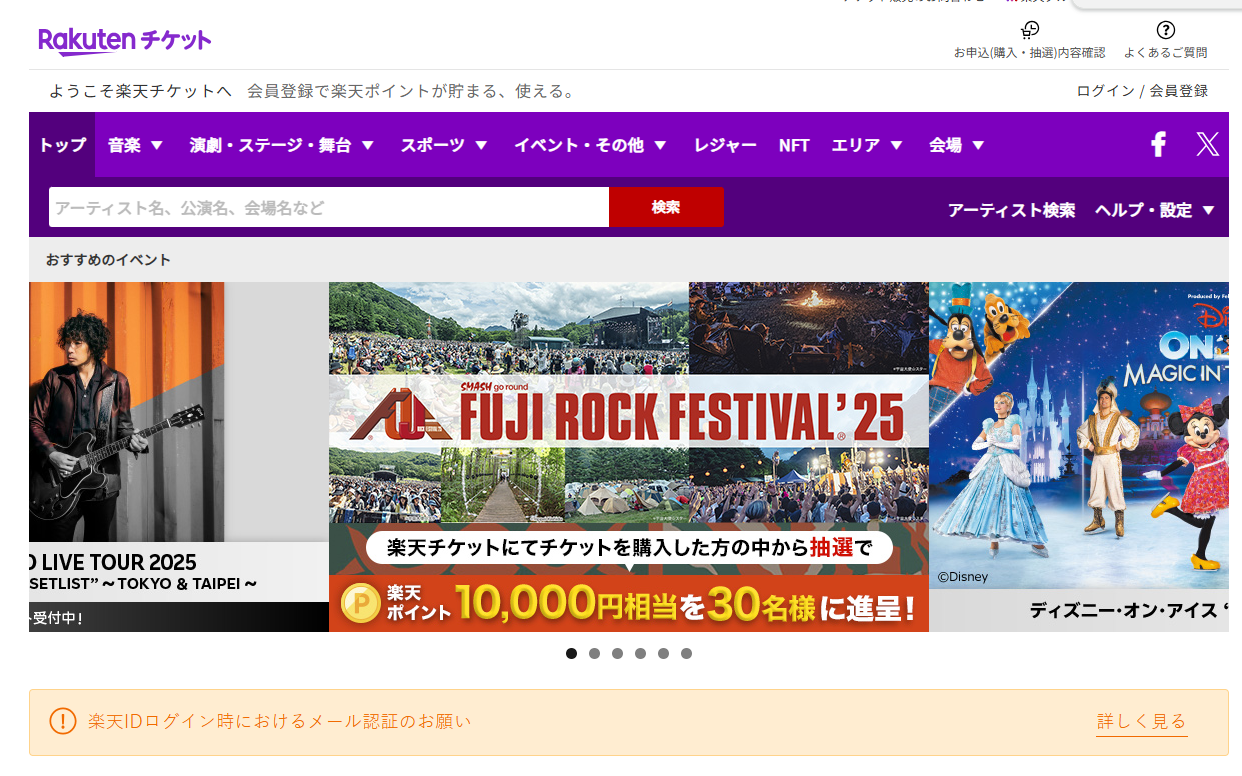This screenshot has height=776, width=1242.
Task: Click the アーティスト検索 link
Action: (x=1011, y=210)
